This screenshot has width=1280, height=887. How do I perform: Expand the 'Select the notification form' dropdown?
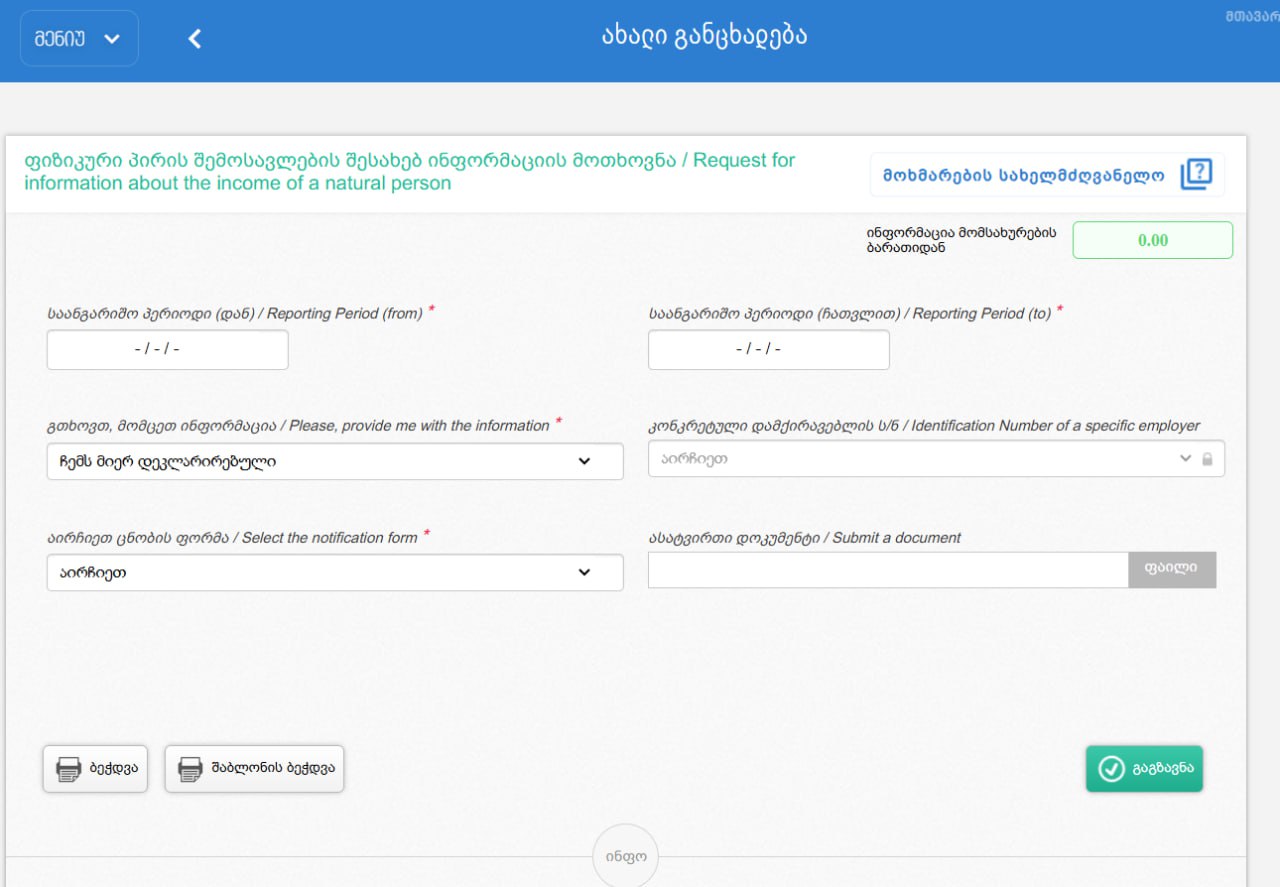(334, 573)
